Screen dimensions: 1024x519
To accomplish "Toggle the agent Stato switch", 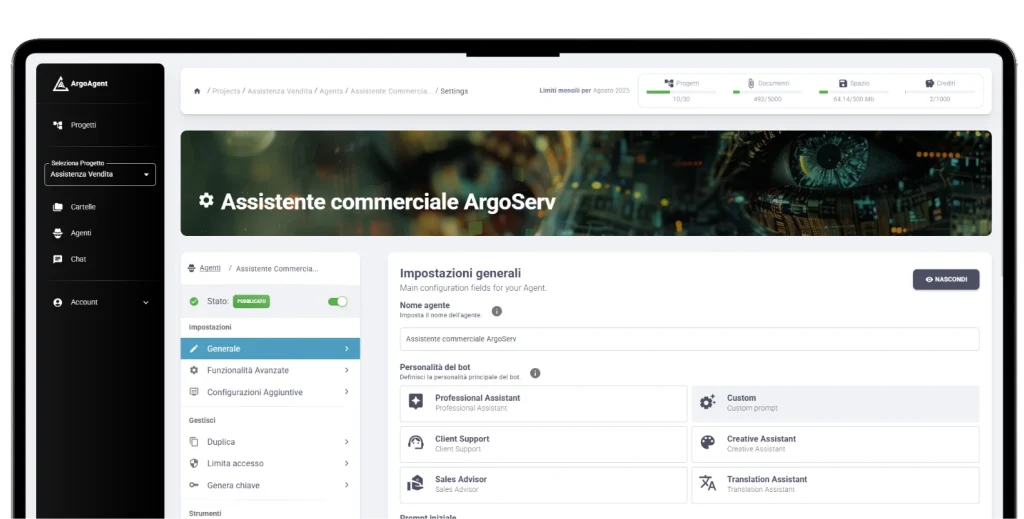I will (338, 301).
